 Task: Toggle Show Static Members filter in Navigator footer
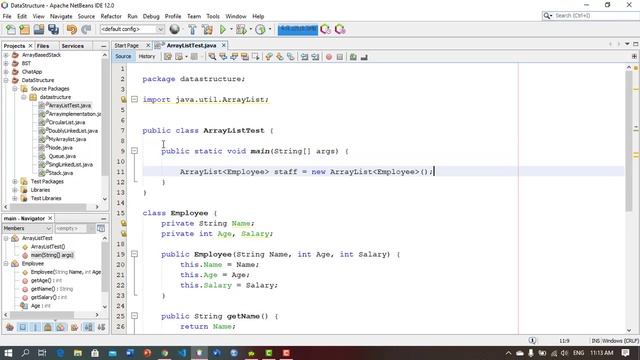(x=36, y=327)
